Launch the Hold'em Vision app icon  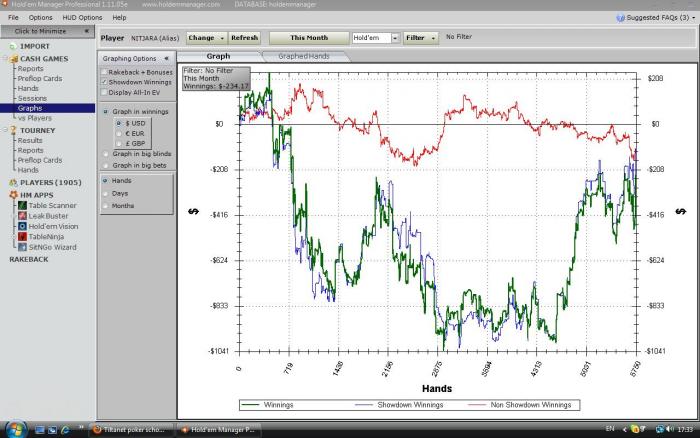click(x=22, y=226)
